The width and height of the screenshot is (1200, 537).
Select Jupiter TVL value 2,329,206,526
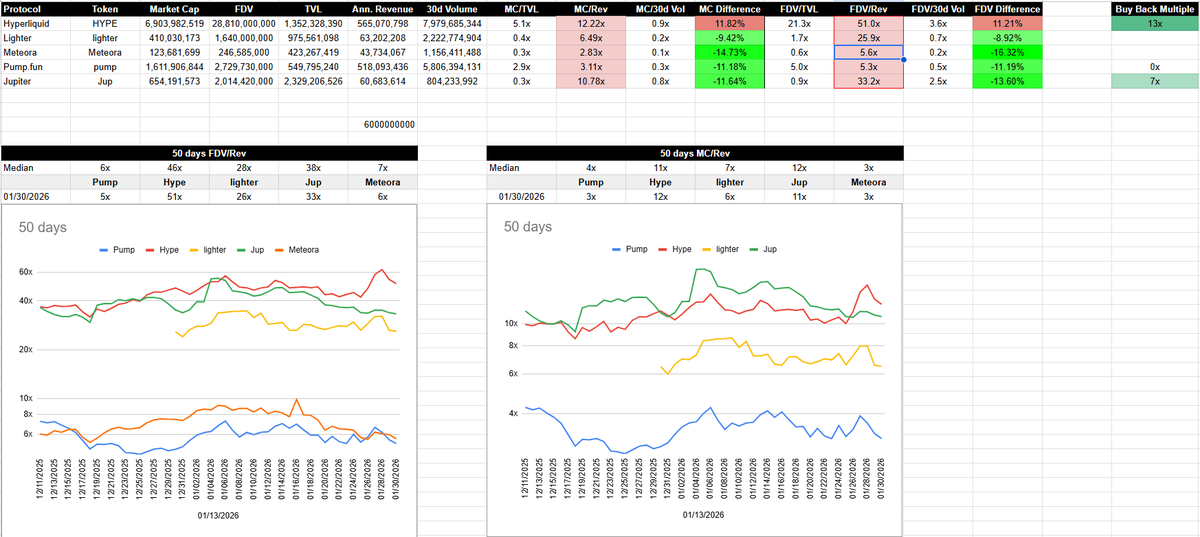(x=313, y=81)
